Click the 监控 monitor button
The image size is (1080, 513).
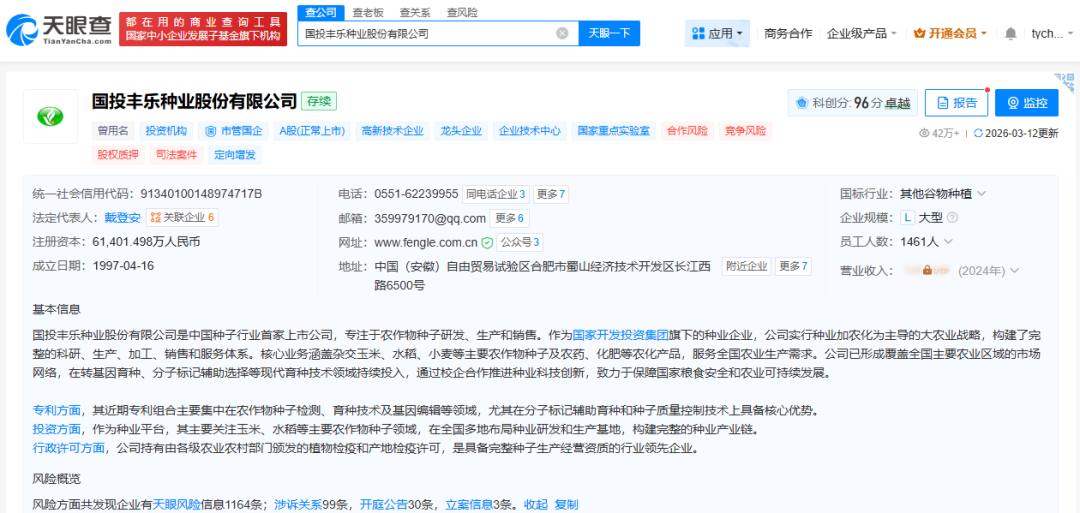tap(1027, 103)
